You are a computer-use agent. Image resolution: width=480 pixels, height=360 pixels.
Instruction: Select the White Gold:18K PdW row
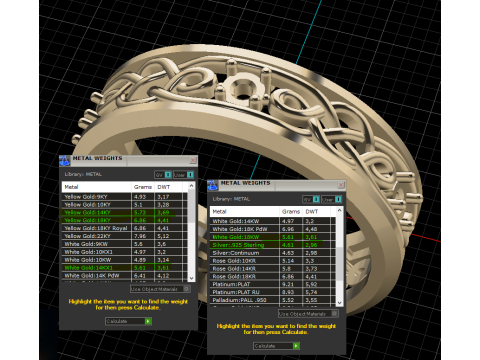click(x=273, y=229)
